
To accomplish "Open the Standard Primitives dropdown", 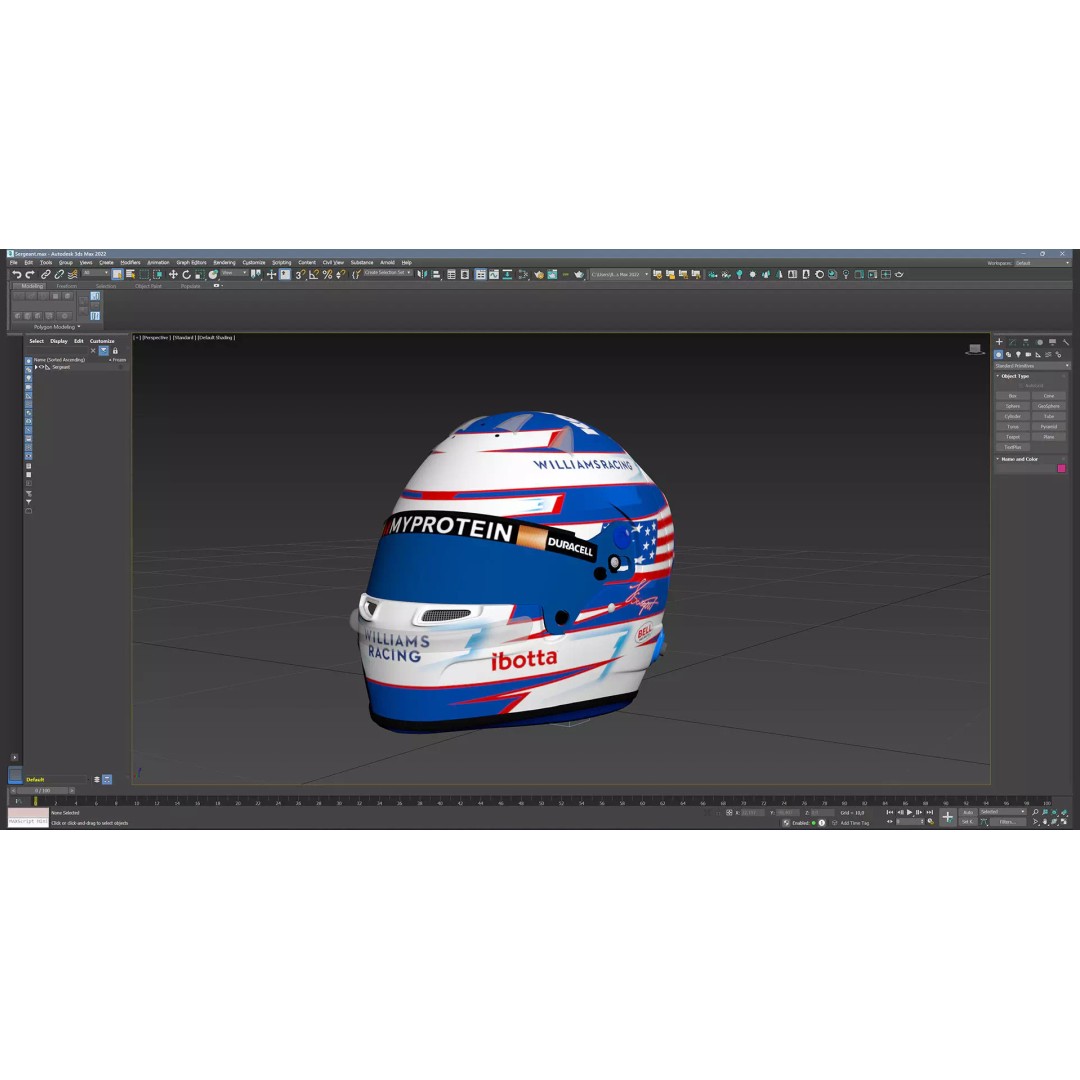I will pos(1030,365).
